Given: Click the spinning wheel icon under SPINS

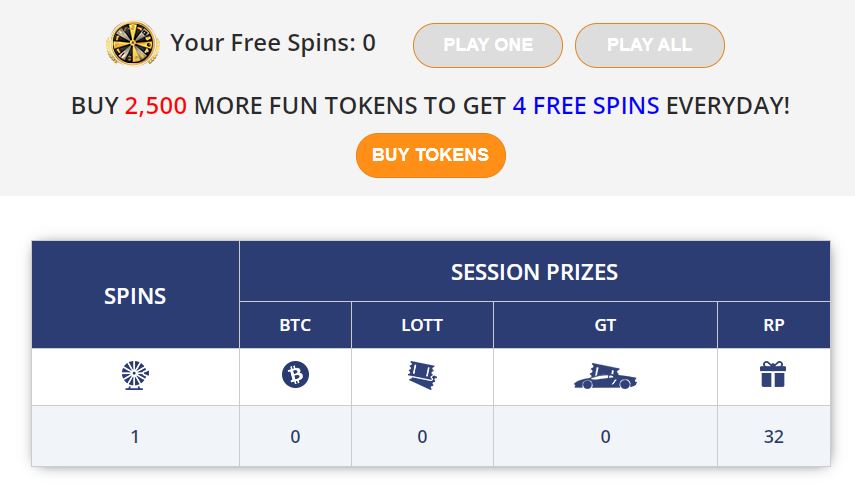Looking at the screenshot, I should (x=135, y=375).
